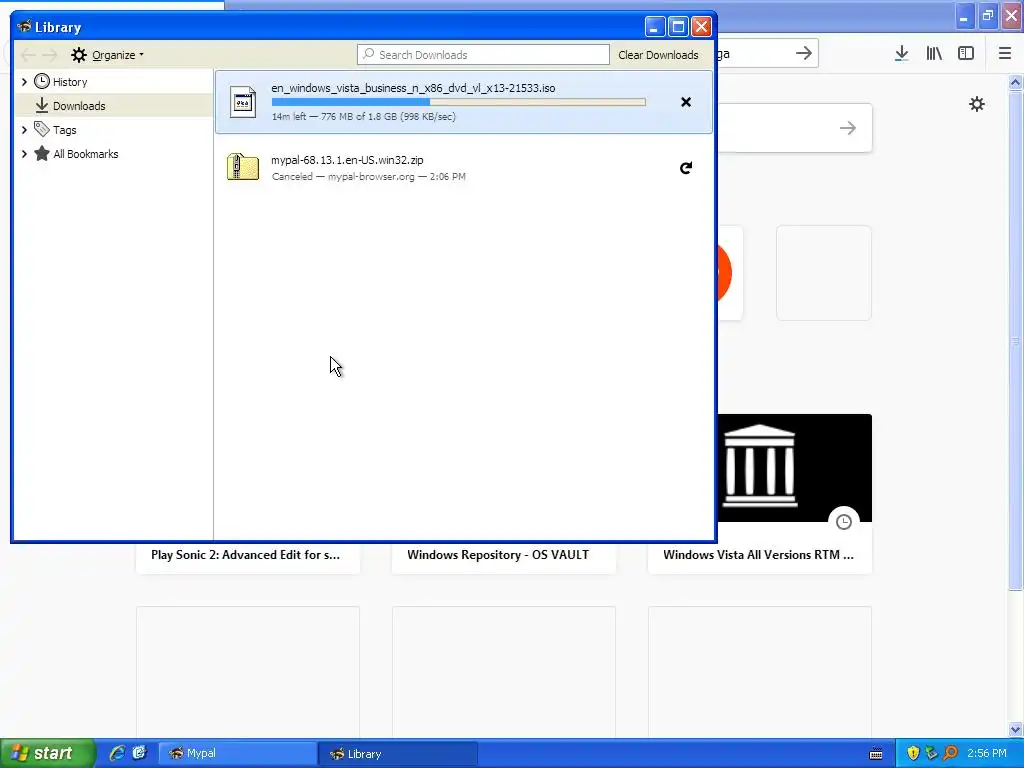This screenshot has height=768, width=1024.
Task: Click the go arrow in Mypal address bar
Action: 804,54
